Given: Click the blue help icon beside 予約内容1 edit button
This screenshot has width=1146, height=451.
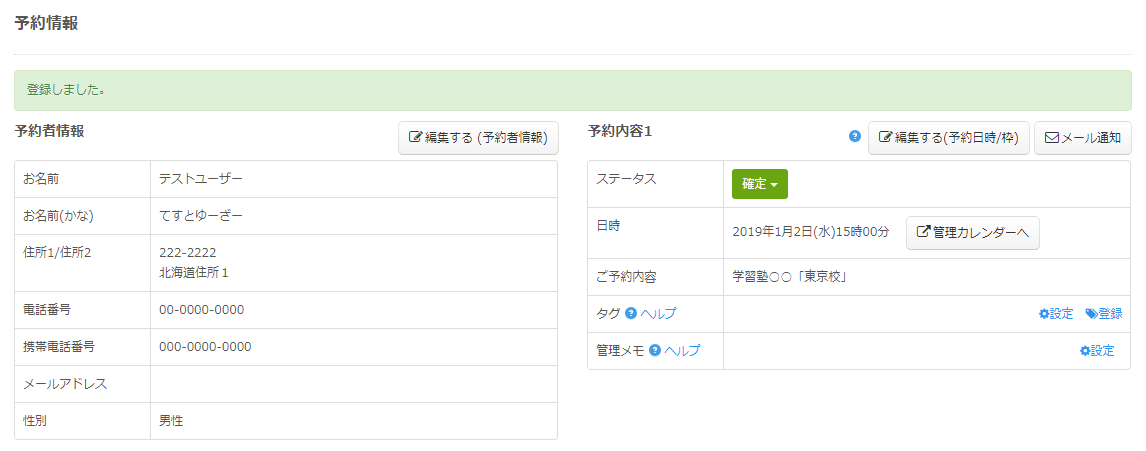Looking at the screenshot, I should point(855,136).
